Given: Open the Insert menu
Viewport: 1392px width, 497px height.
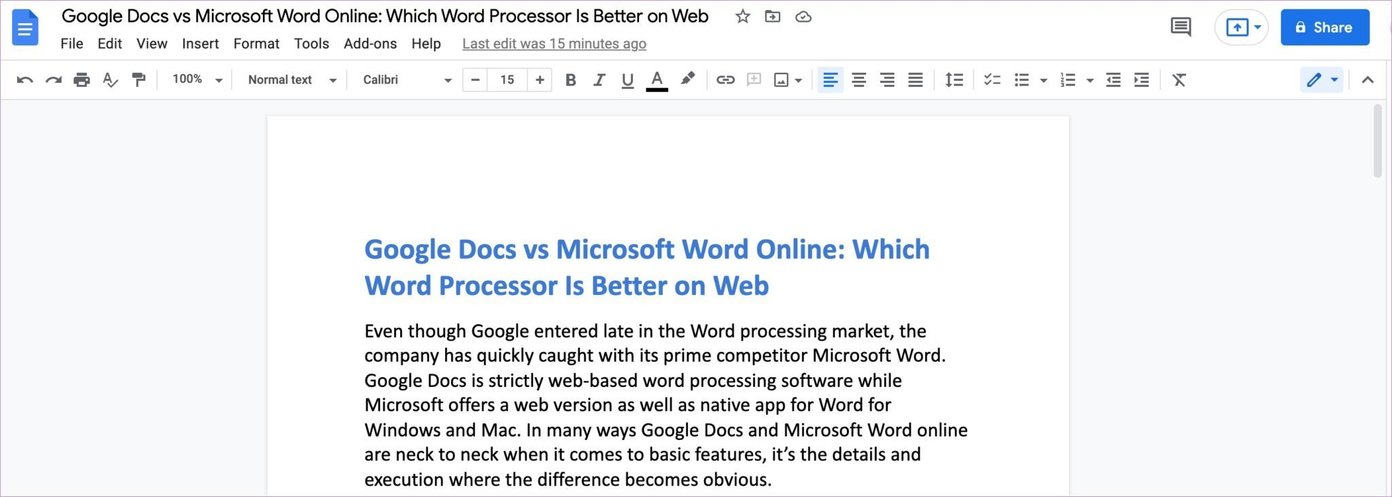Looking at the screenshot, I should point(201,43).
